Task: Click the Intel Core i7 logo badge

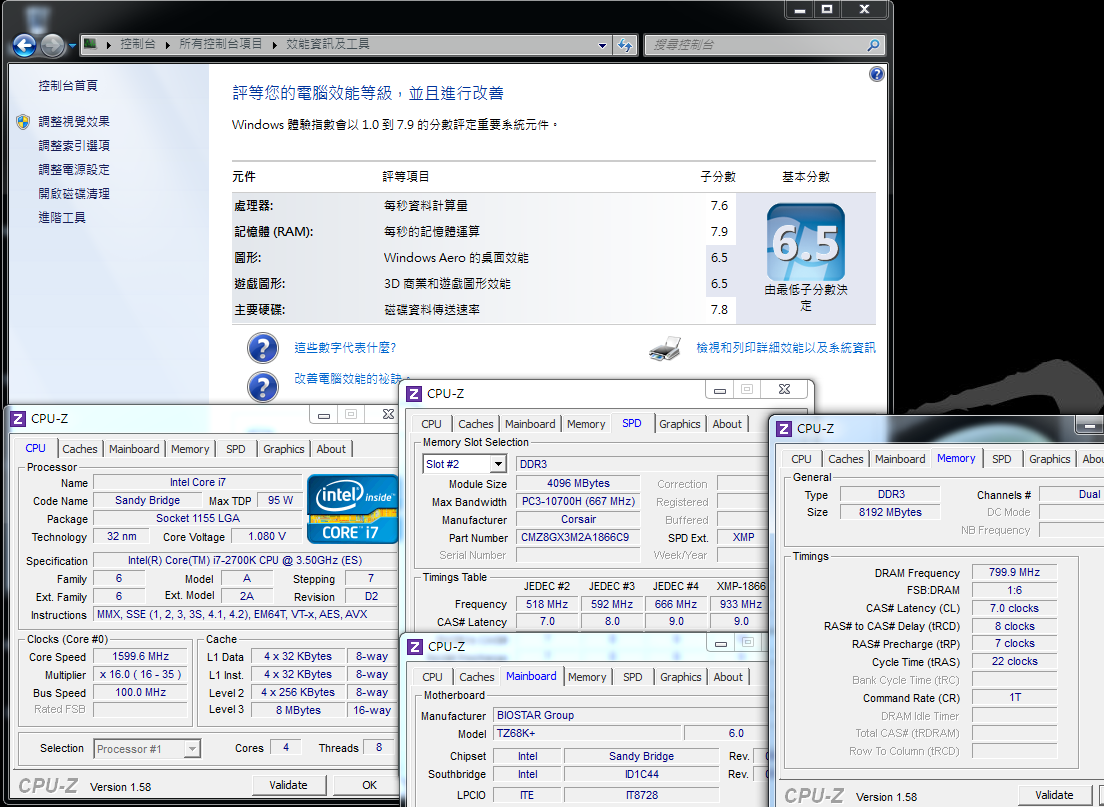Action: (353, 508)
